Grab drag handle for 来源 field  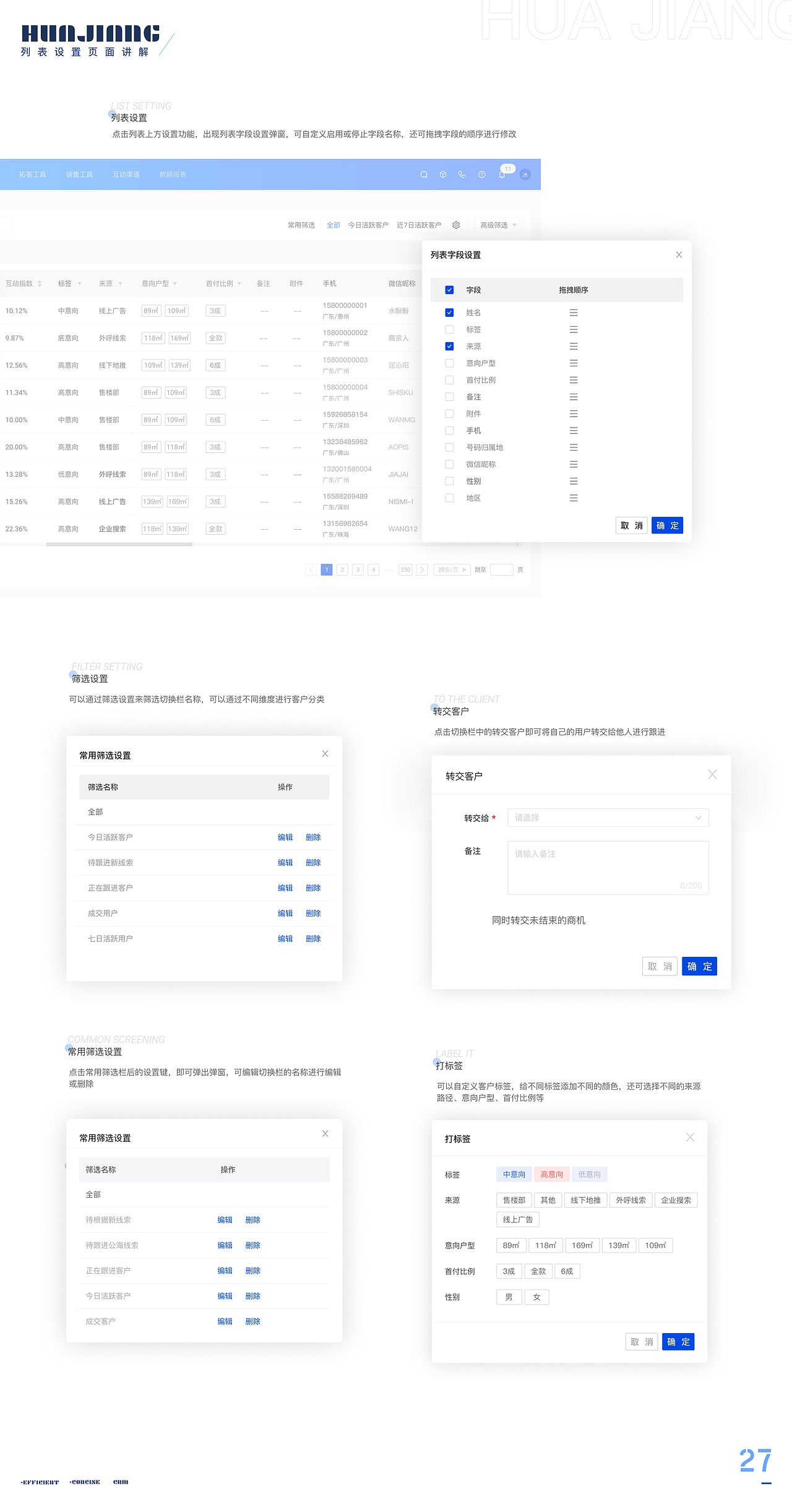click(574, 346)
